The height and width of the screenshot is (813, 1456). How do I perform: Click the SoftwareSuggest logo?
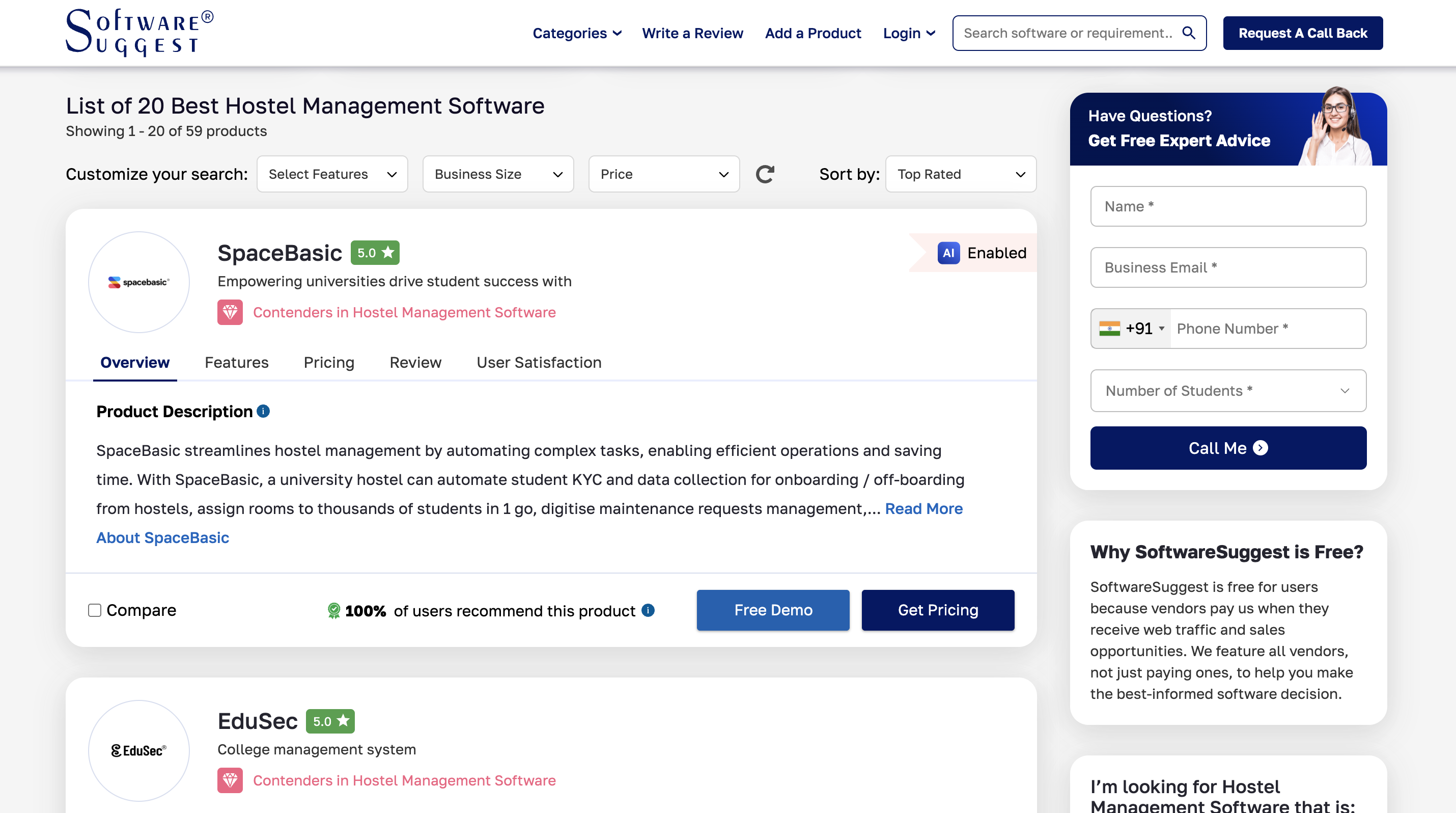coord(140,32)
